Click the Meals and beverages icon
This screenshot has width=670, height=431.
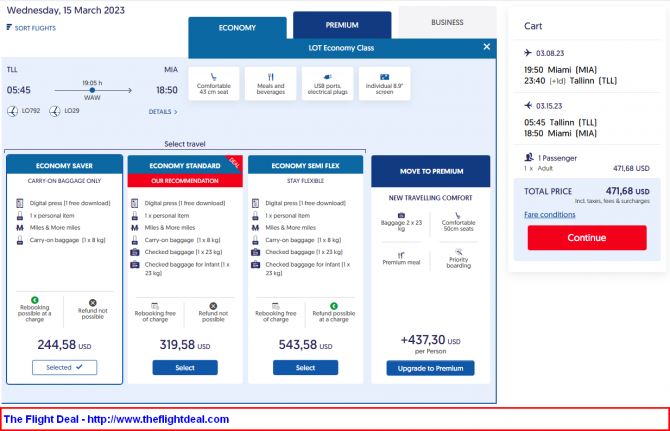[x=270, y=77]
